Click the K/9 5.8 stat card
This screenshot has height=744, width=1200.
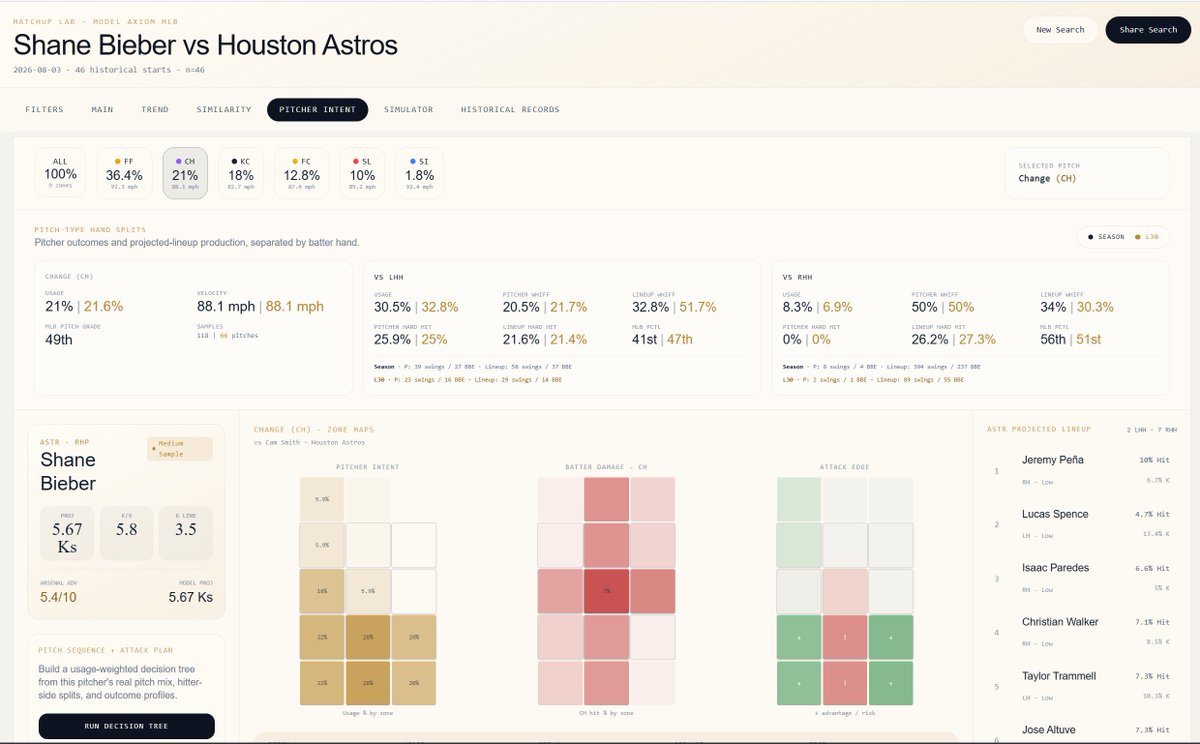point(126,533)
